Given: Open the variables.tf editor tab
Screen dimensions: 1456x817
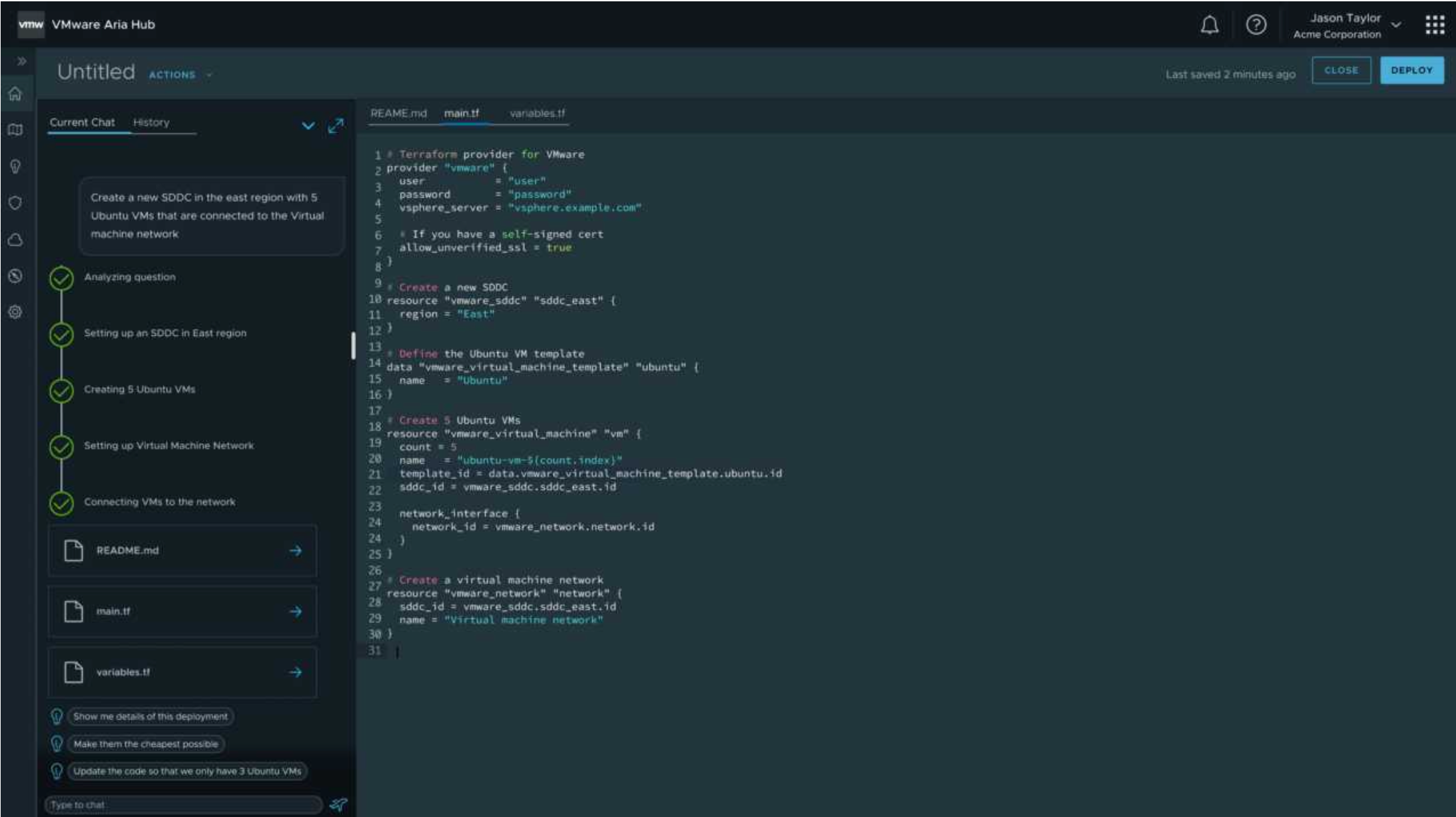Looking at the screenshot, I should (537, 113).
